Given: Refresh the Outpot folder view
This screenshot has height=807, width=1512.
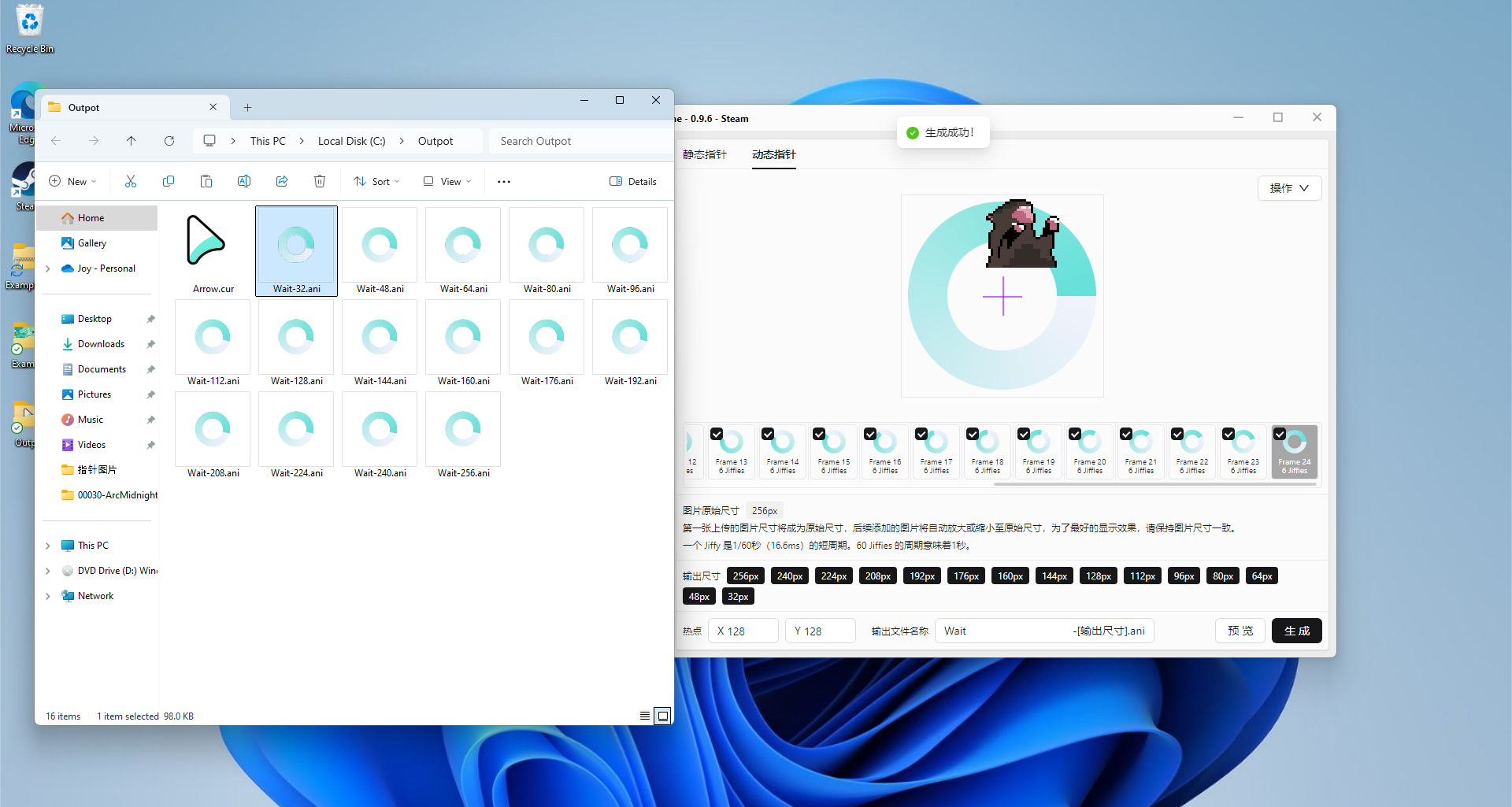Looking at the screenshot, I should (169, 141).
